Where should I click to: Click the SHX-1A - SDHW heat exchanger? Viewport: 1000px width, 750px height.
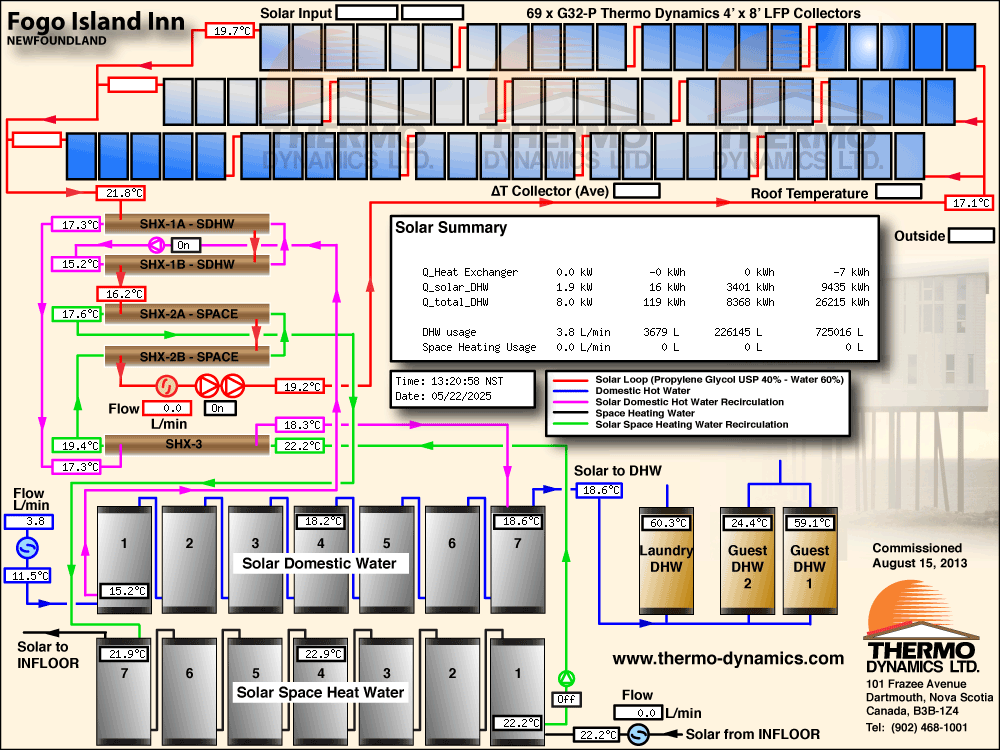tap(187, 224)
